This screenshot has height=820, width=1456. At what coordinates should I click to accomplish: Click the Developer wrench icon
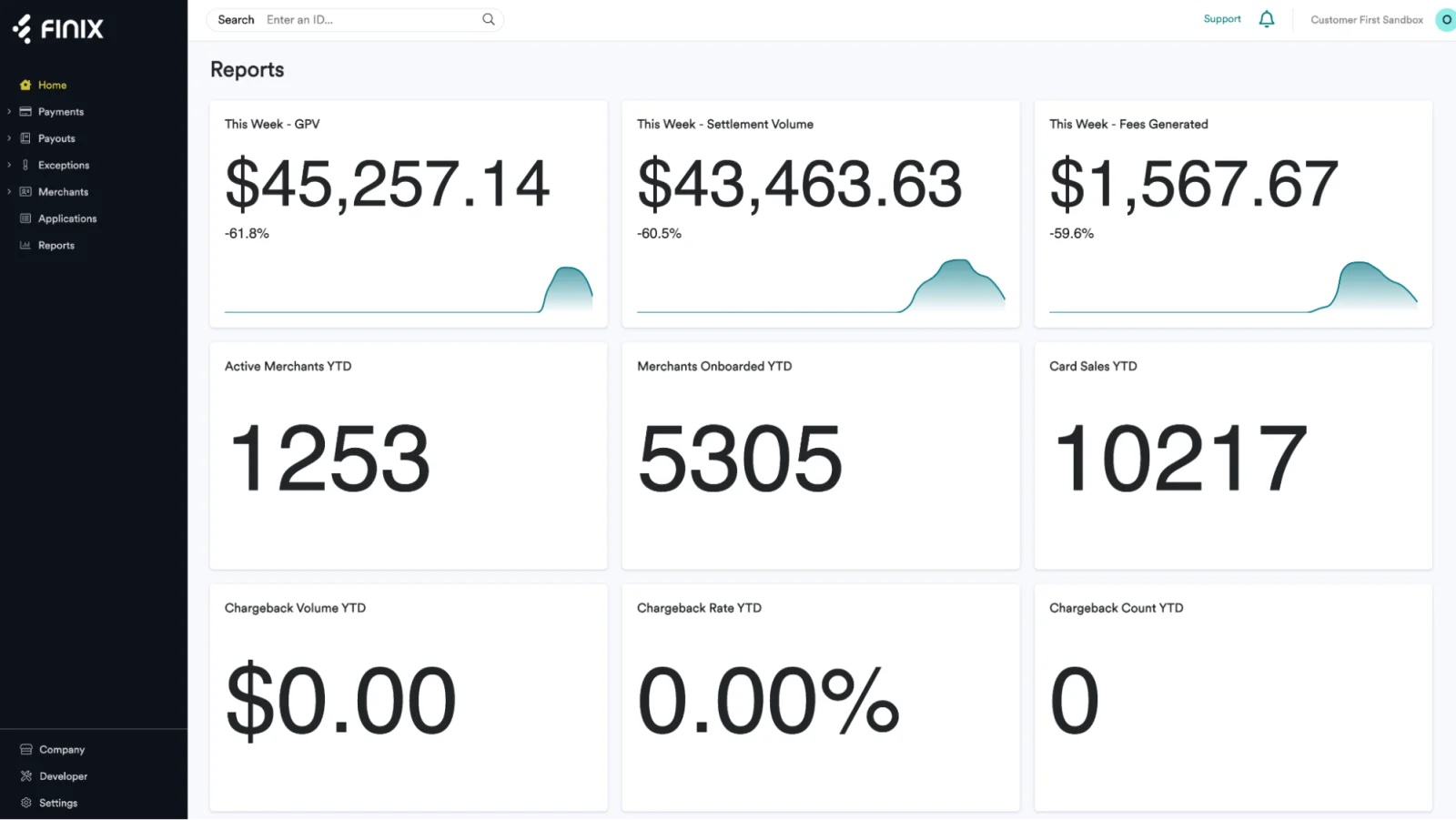[x=25, y=775]
